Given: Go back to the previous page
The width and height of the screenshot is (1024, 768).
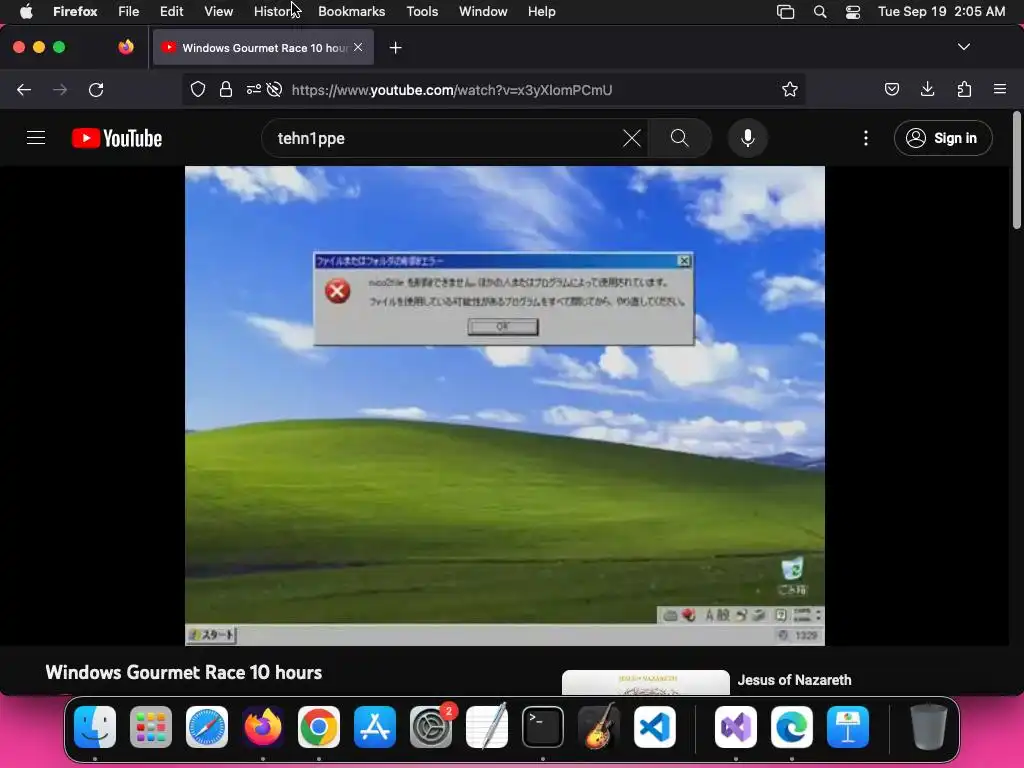Looking at the screenshot, I should click(x=24, y=89).
